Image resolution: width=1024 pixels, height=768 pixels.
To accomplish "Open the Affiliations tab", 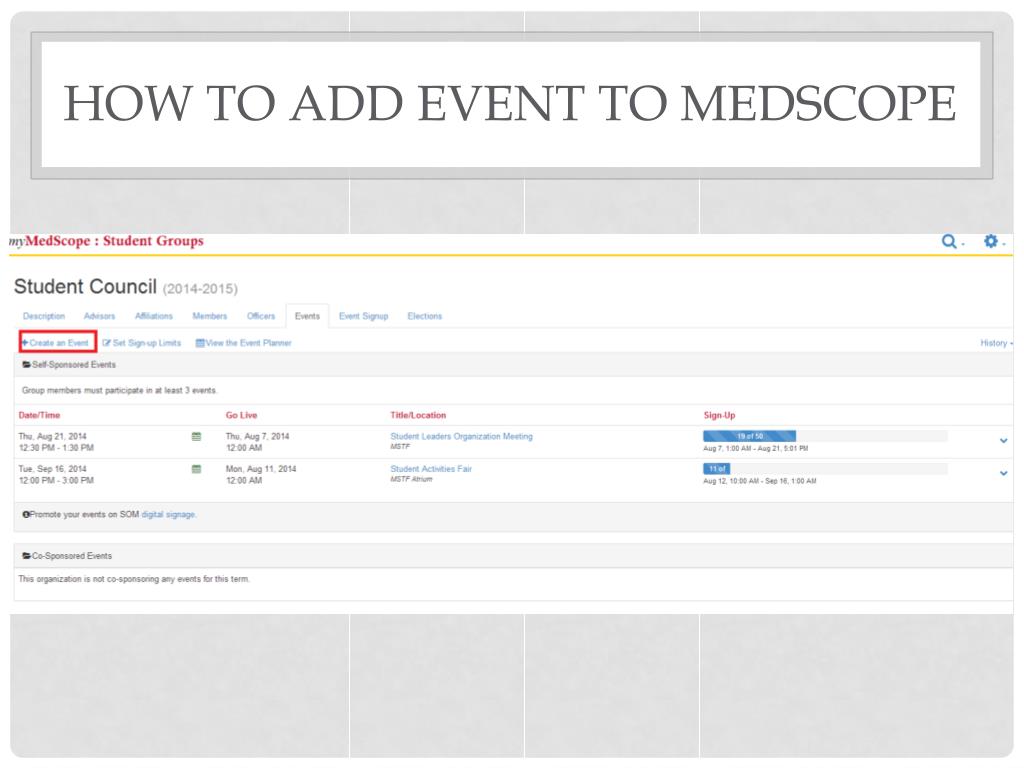I will 153,316.
